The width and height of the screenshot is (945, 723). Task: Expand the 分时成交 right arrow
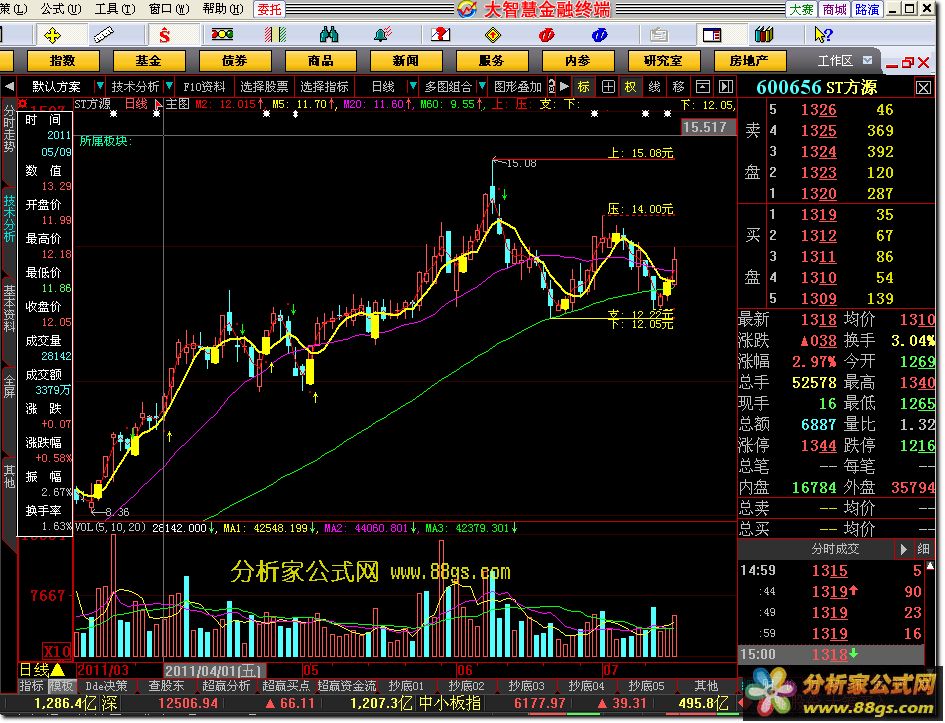click(903, 549)
